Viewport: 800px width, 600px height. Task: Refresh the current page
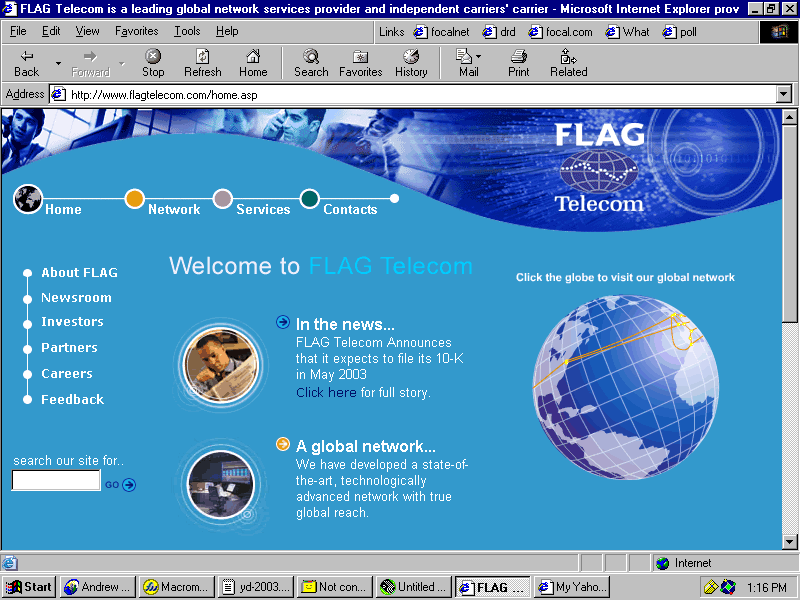[203, 63]
